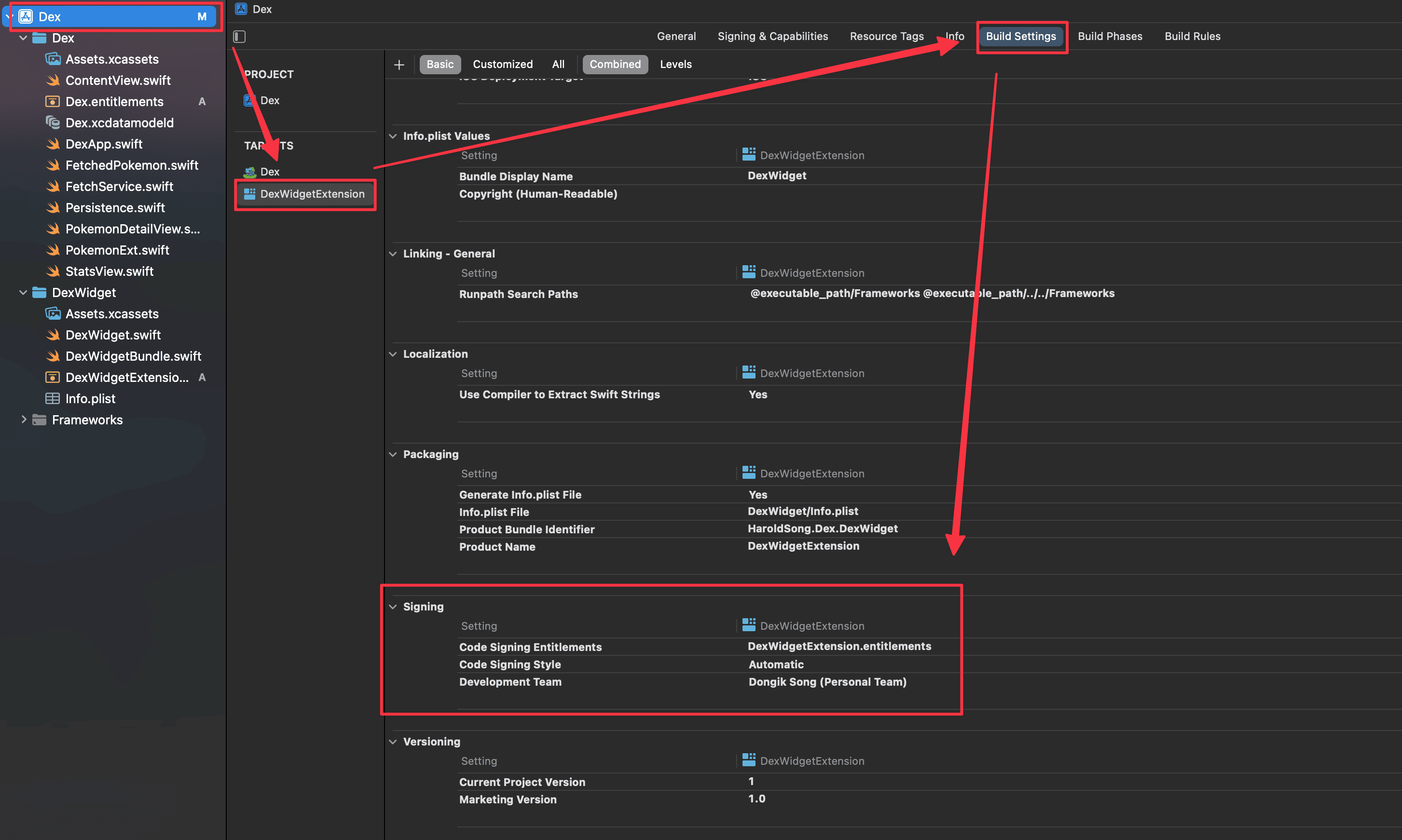
Task: Open the Resource Tags tab
Action: pos(887,36)
